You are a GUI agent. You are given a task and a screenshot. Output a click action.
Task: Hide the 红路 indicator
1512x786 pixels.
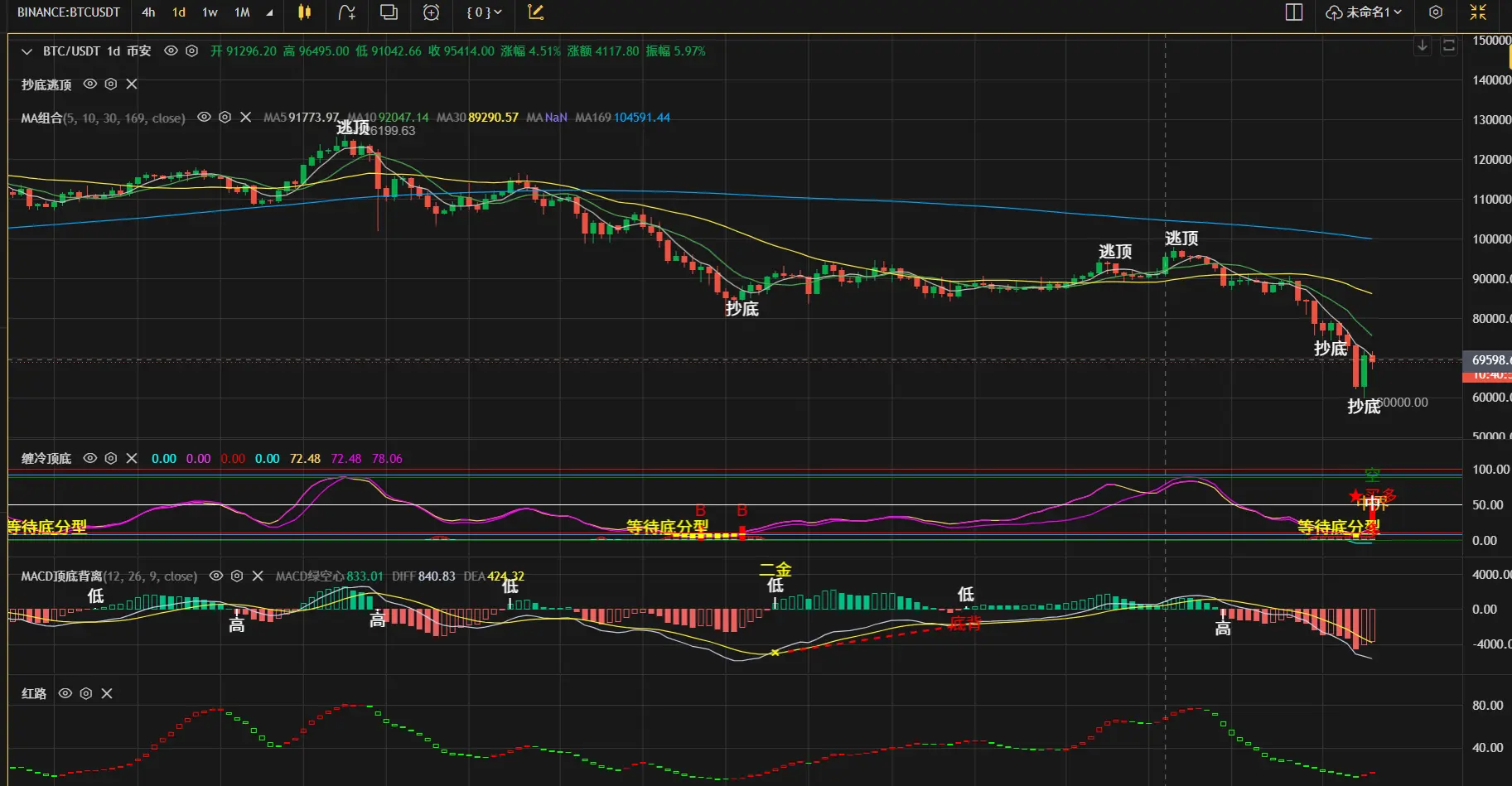[65, 693]
